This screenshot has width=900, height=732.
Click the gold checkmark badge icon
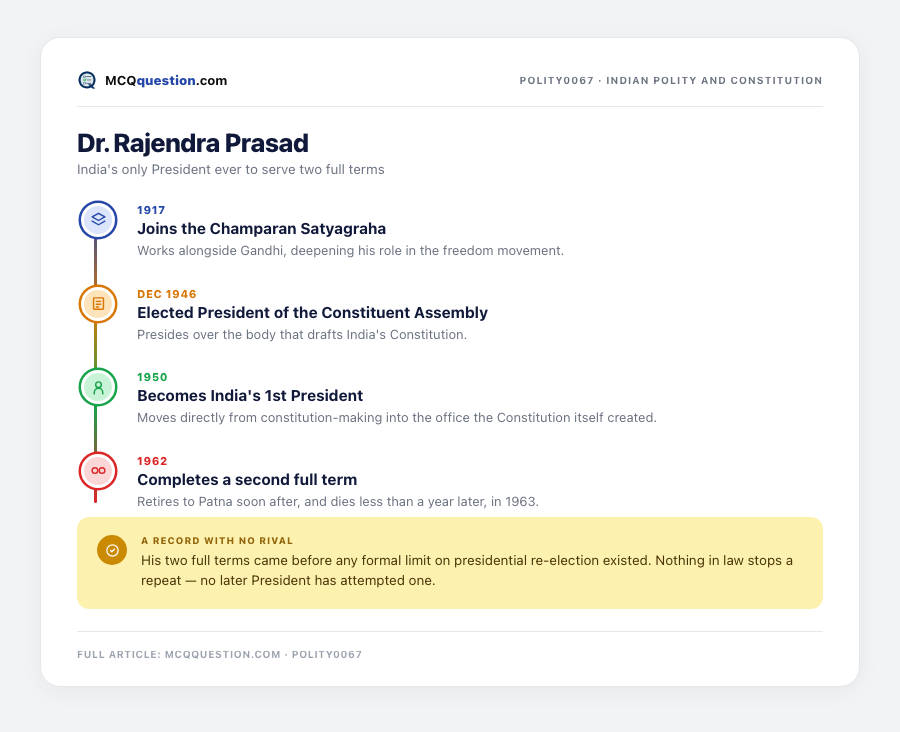point(112,550)
